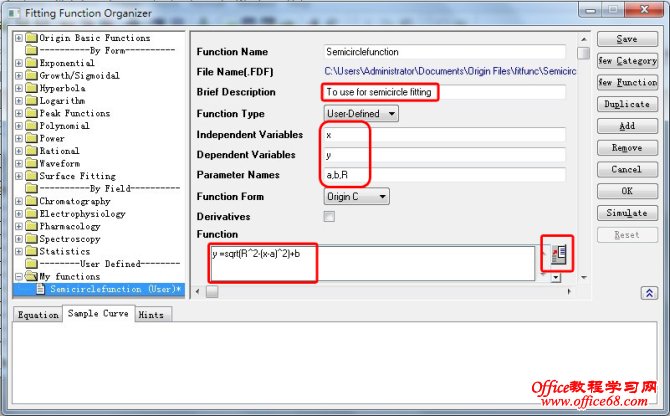Select the Pharmacology tree item text
The image size is (670, 416).
coord(70,226)
